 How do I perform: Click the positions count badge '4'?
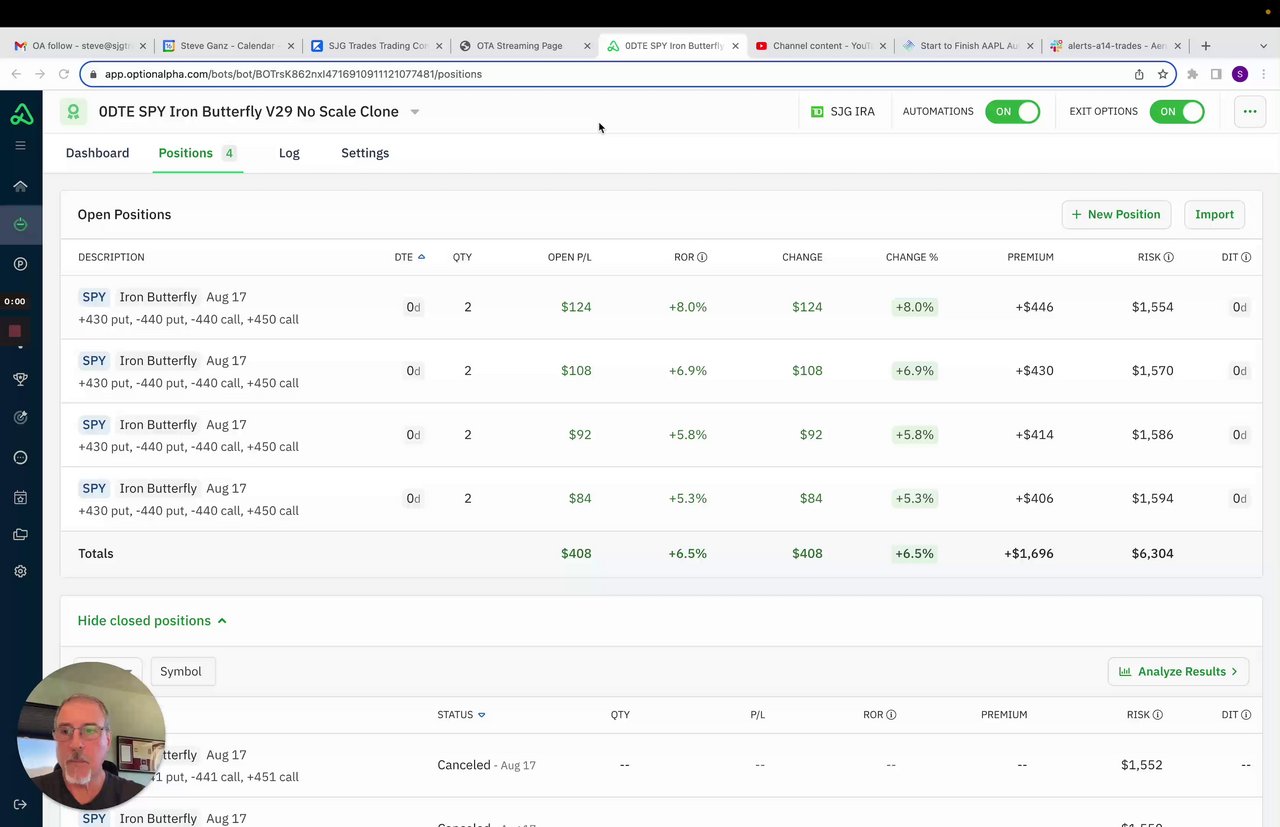(229, 153)
